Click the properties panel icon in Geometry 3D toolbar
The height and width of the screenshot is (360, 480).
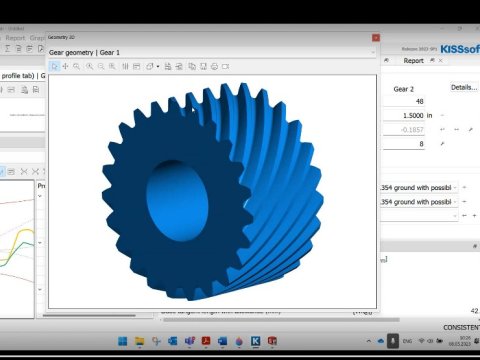[136, 67]
